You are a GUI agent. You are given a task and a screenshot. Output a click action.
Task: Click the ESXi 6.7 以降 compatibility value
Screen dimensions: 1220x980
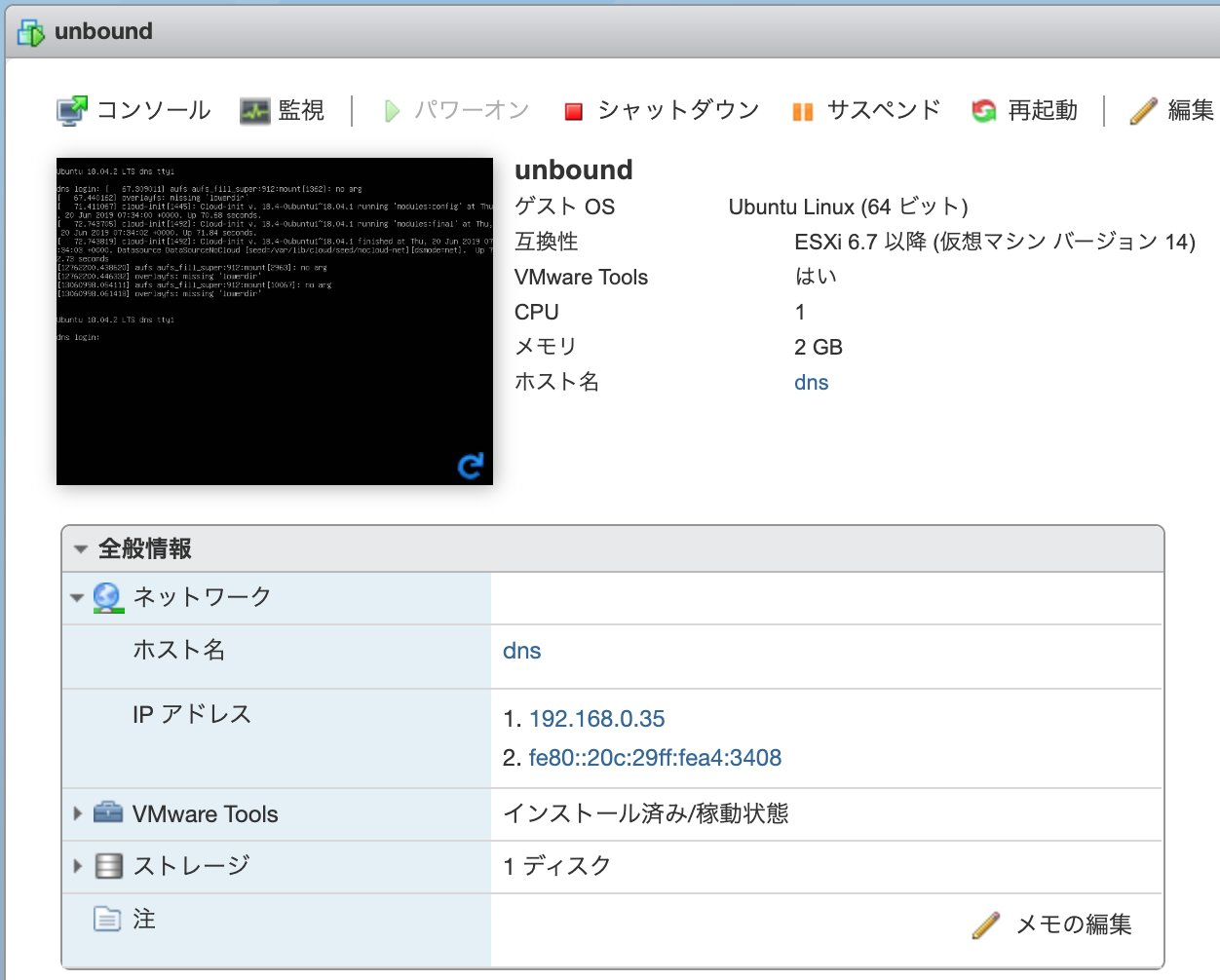point(995,242)
